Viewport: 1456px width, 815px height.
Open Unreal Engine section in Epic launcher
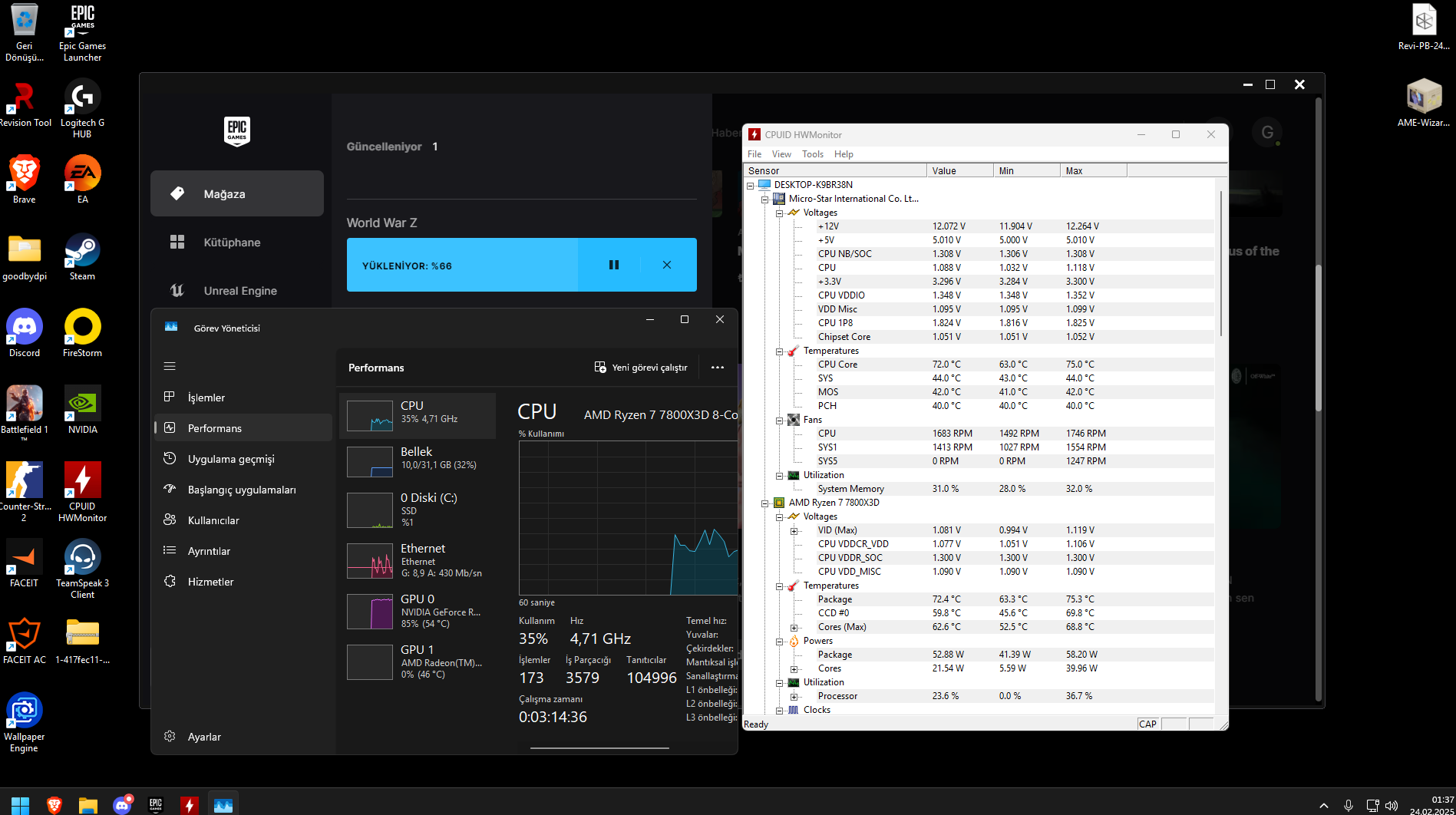237,290
